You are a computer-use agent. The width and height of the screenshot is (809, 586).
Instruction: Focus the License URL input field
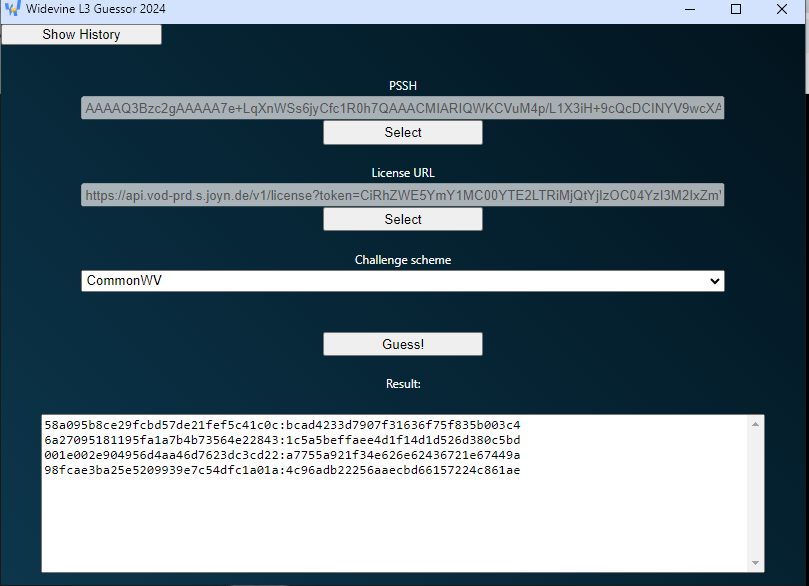pyautogui.click(x=402, y=195)
